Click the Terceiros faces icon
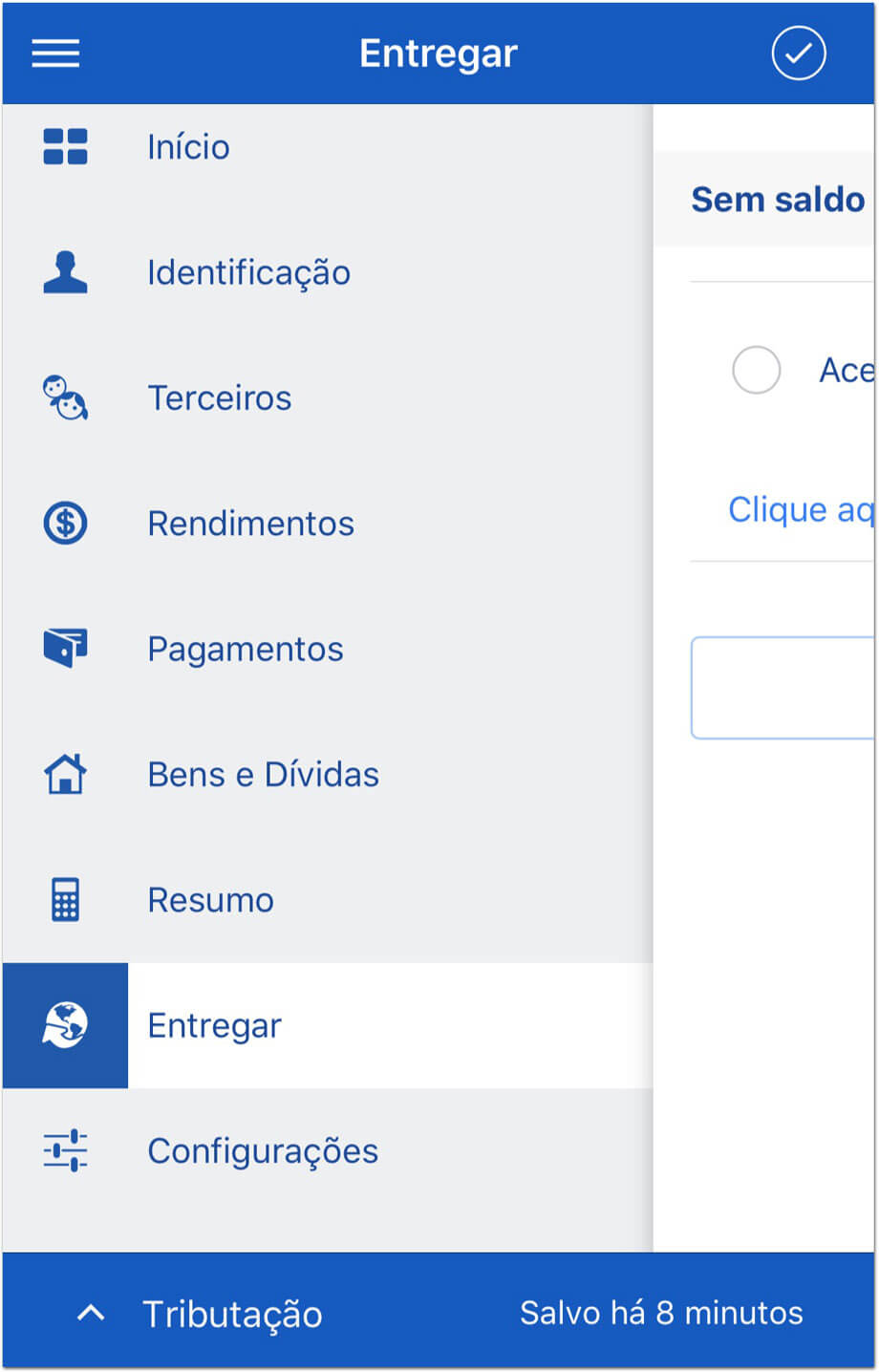Image resolution: width=879 pixels, height=1372 pixels. (x=65, y=397)
